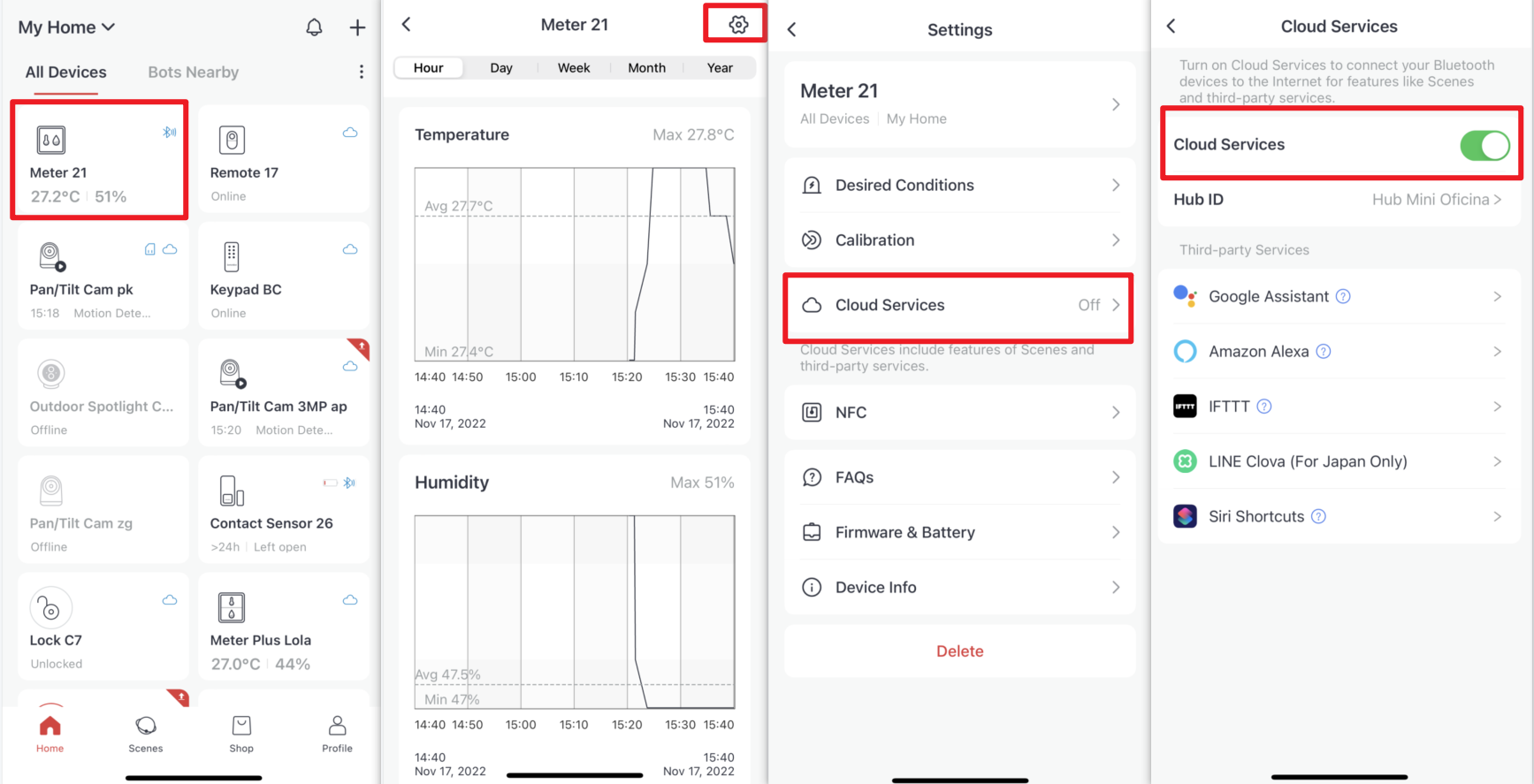Open LINE Clova (For Japan Only) row
The image size is (1534, 784).
coord(1339,461)
